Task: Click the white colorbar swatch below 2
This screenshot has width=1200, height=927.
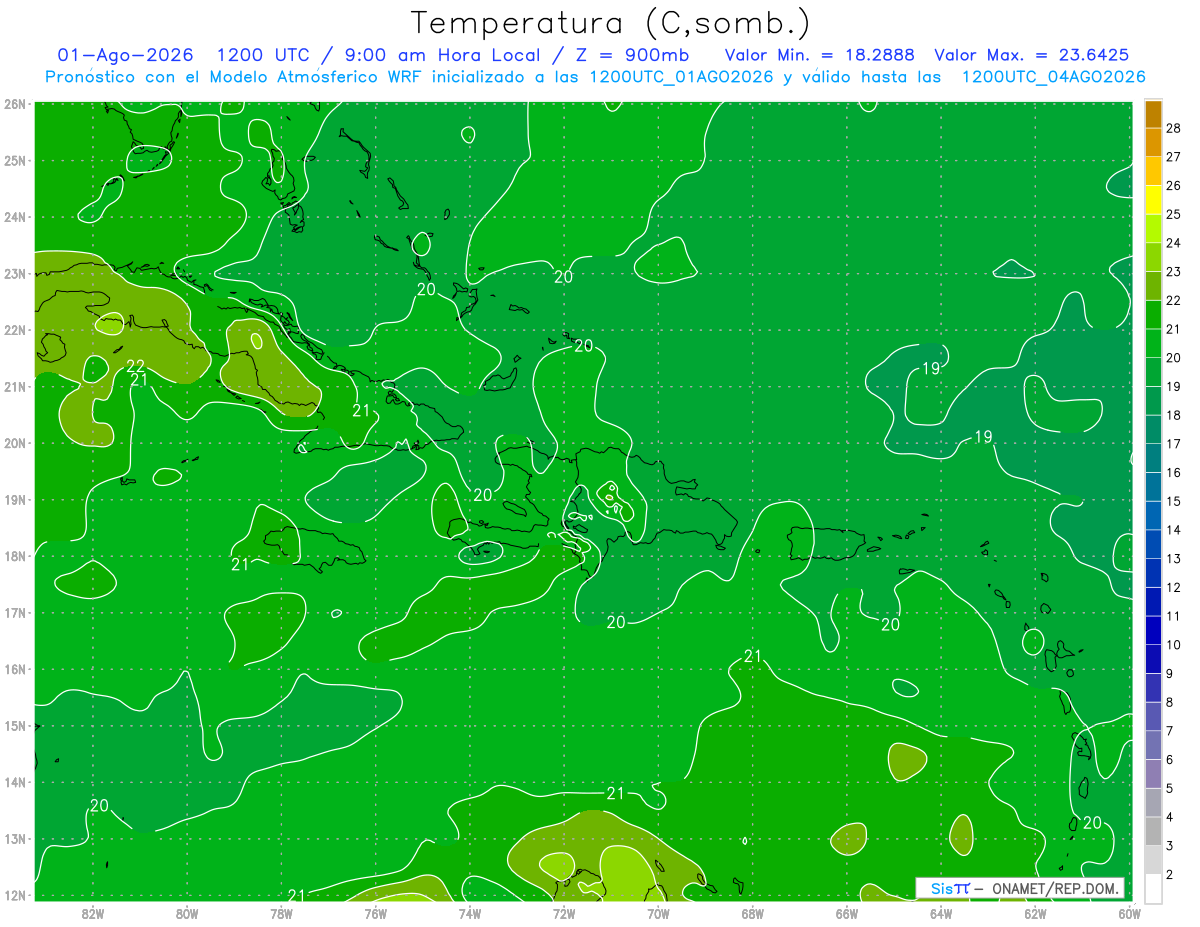Action: [1153, 889]
